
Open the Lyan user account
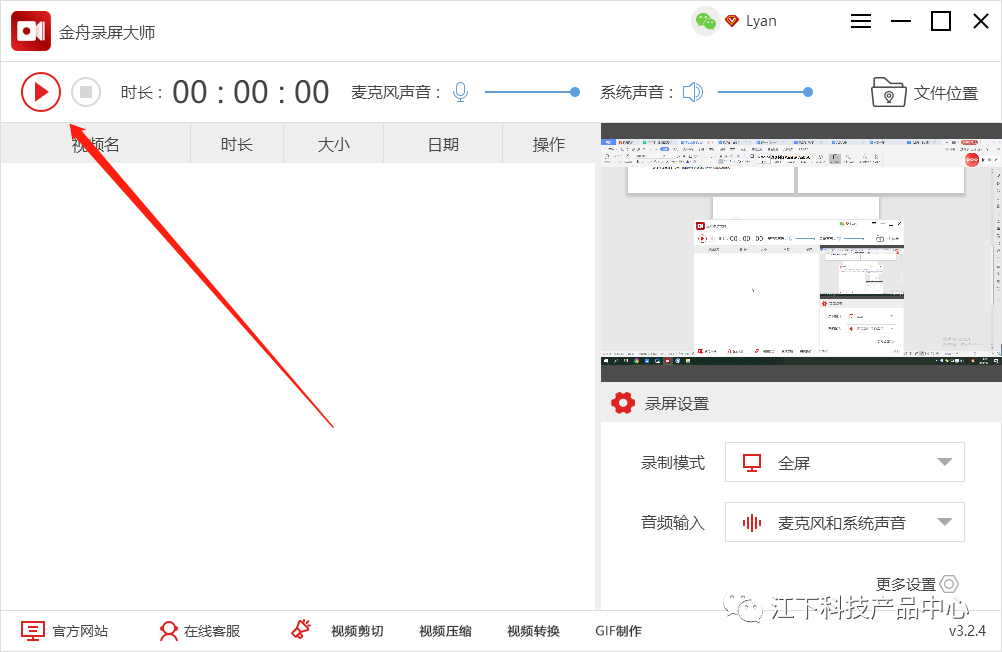tap(761, 21)
